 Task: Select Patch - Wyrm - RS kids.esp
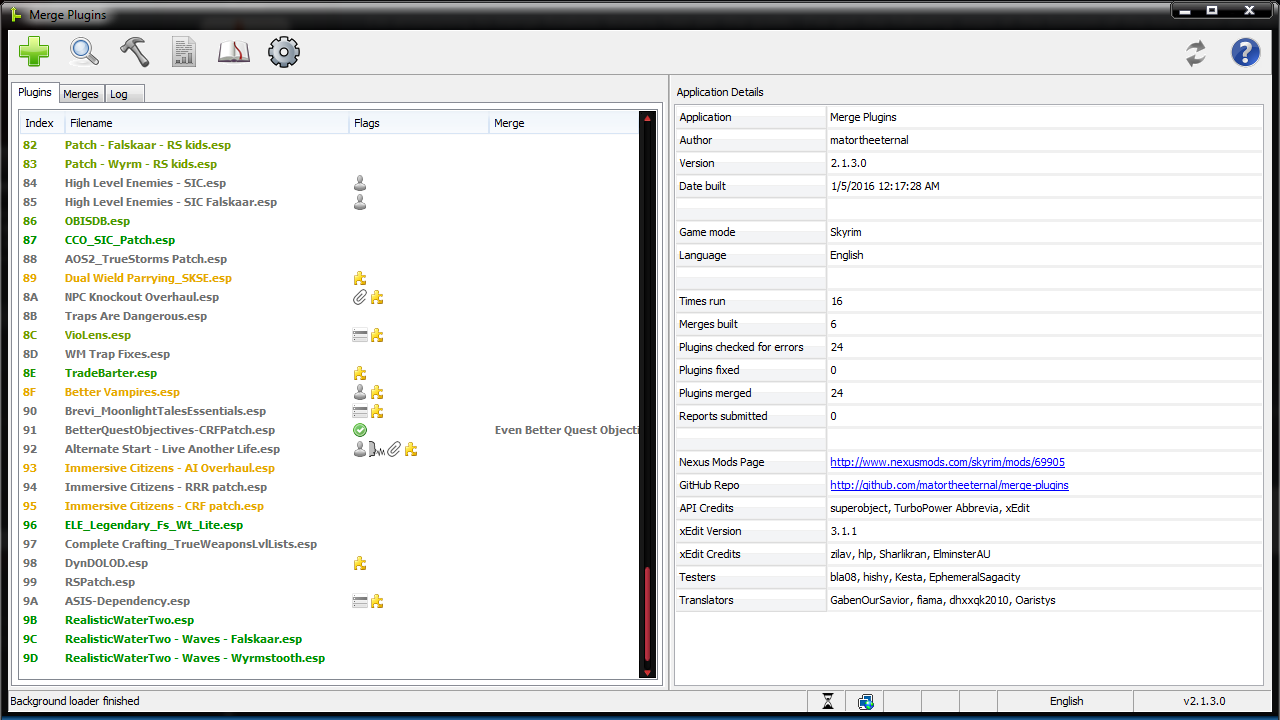(x=330, y=164)
